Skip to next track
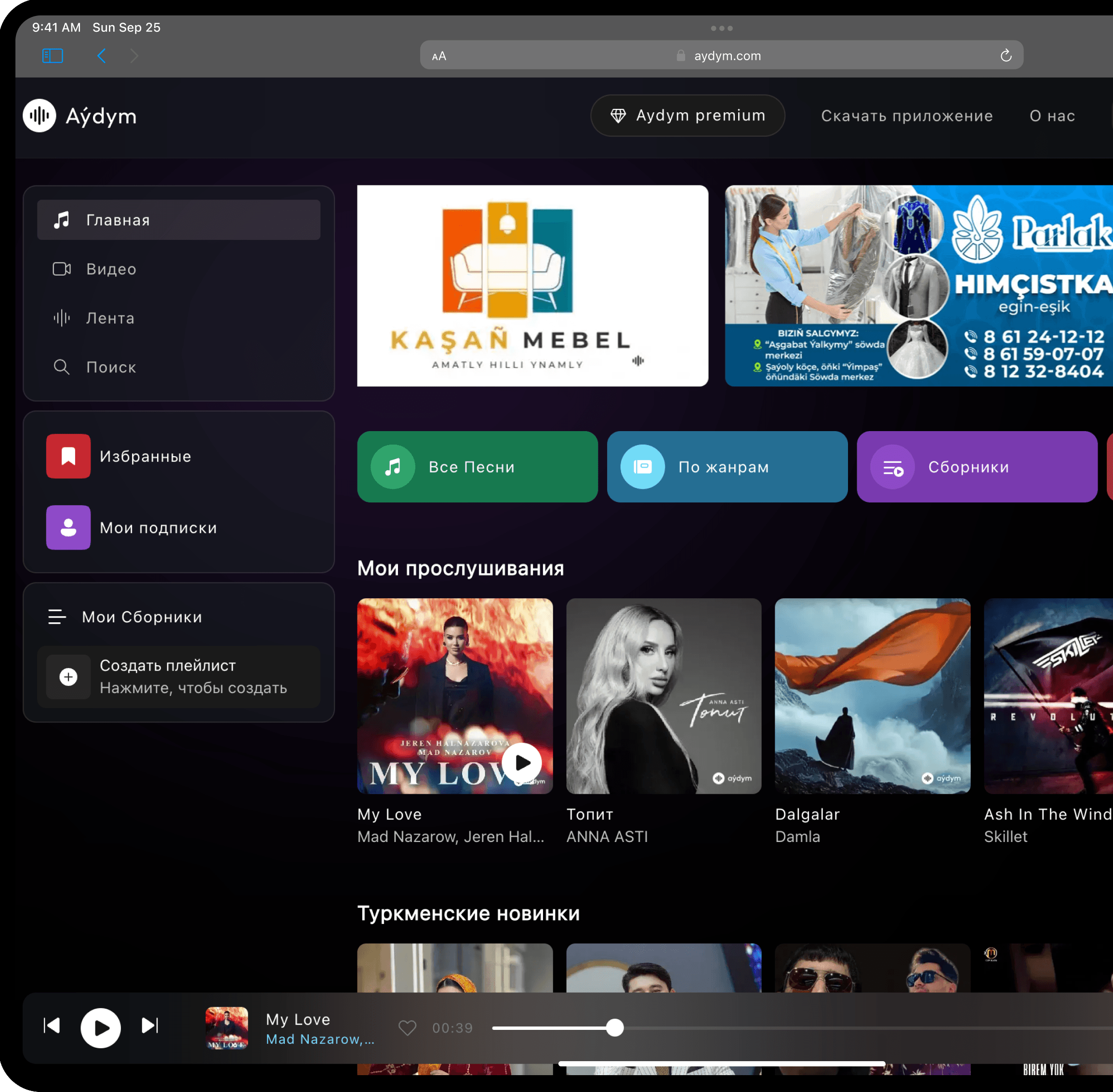1113x1092 pixels. (150, 1026)
